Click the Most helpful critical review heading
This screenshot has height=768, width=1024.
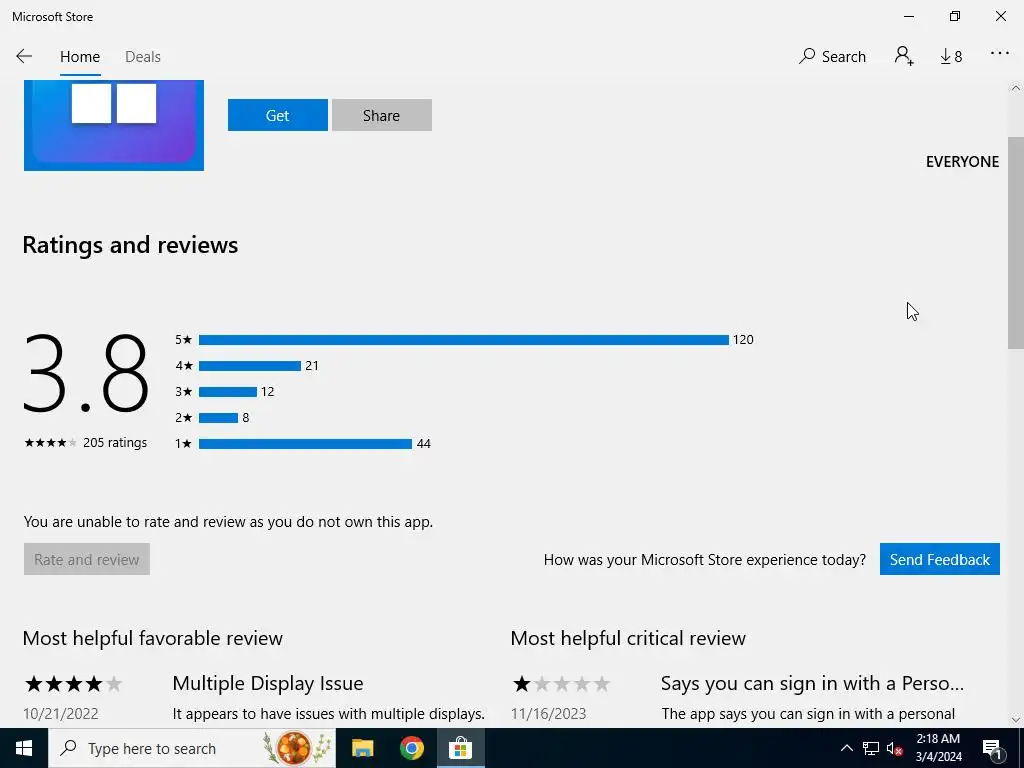tap(628, 638)
